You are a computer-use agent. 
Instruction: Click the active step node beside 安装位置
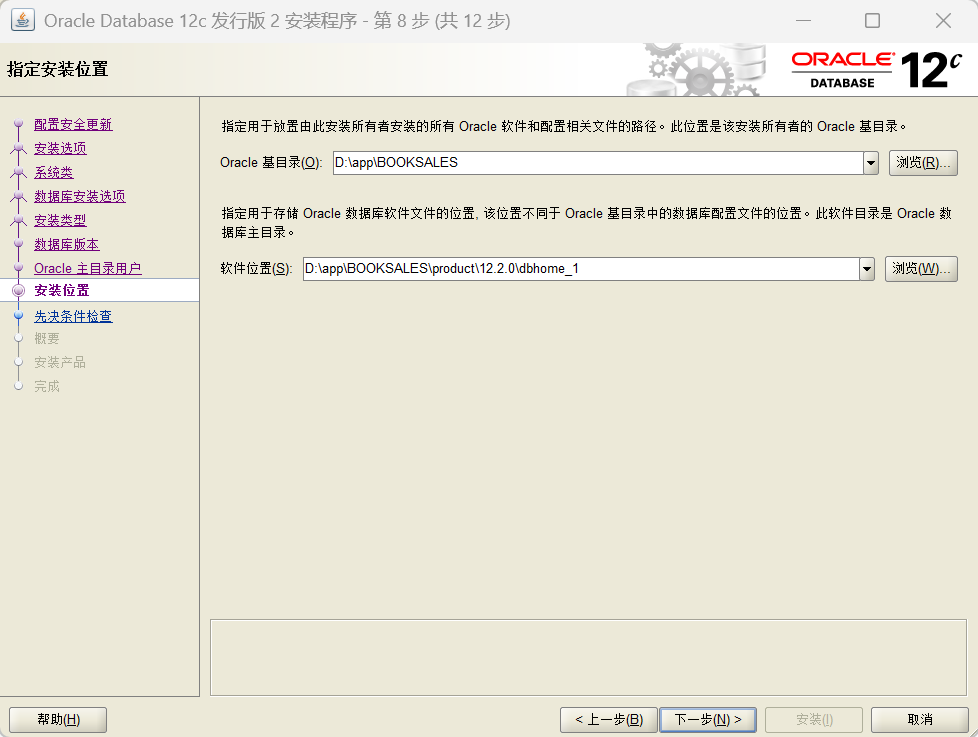[x=19, y=291]
